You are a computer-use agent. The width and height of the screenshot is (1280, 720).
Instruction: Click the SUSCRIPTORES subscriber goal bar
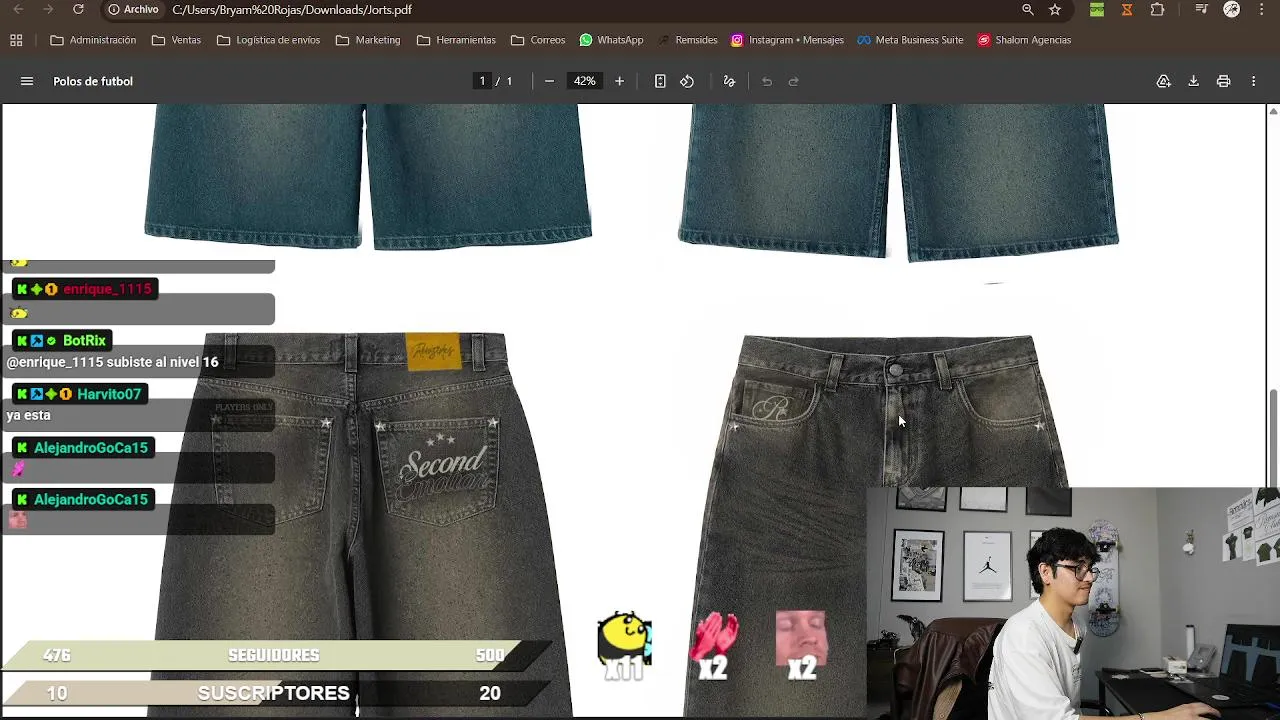point(275,693)
